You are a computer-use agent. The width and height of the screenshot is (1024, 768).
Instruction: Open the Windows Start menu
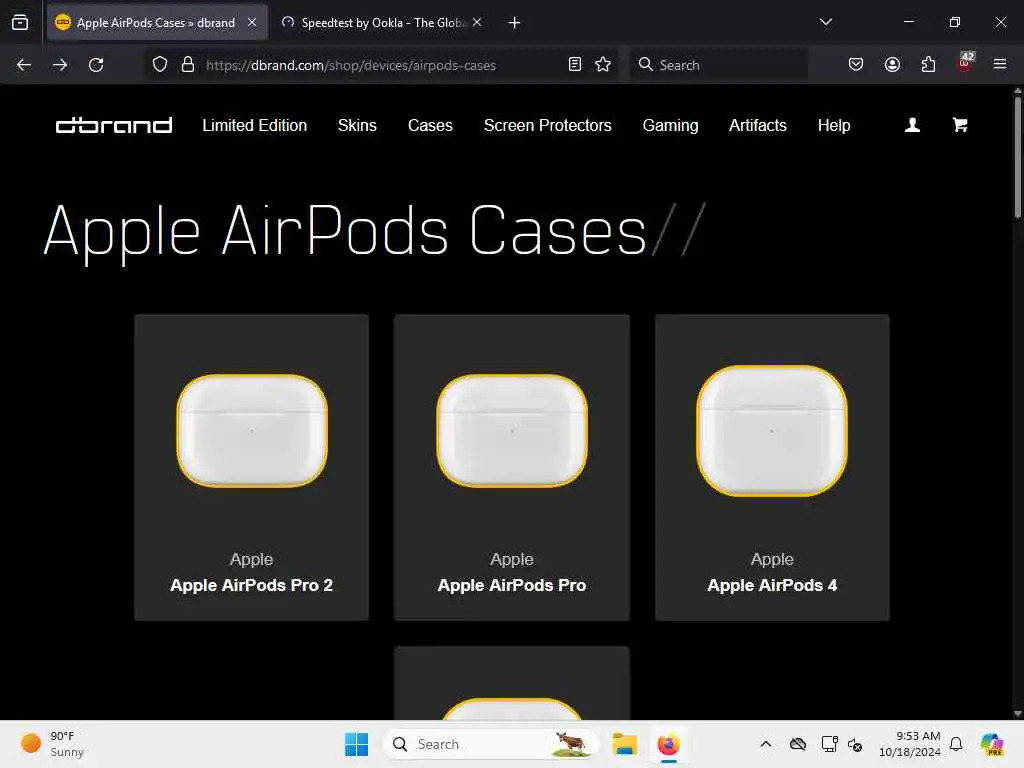pyautogui.click(x=357, y=744)
